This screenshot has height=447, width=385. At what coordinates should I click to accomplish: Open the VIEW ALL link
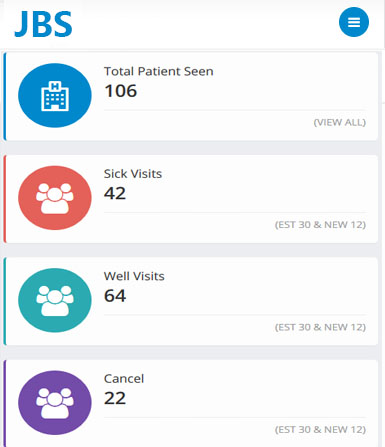point(340,122)
